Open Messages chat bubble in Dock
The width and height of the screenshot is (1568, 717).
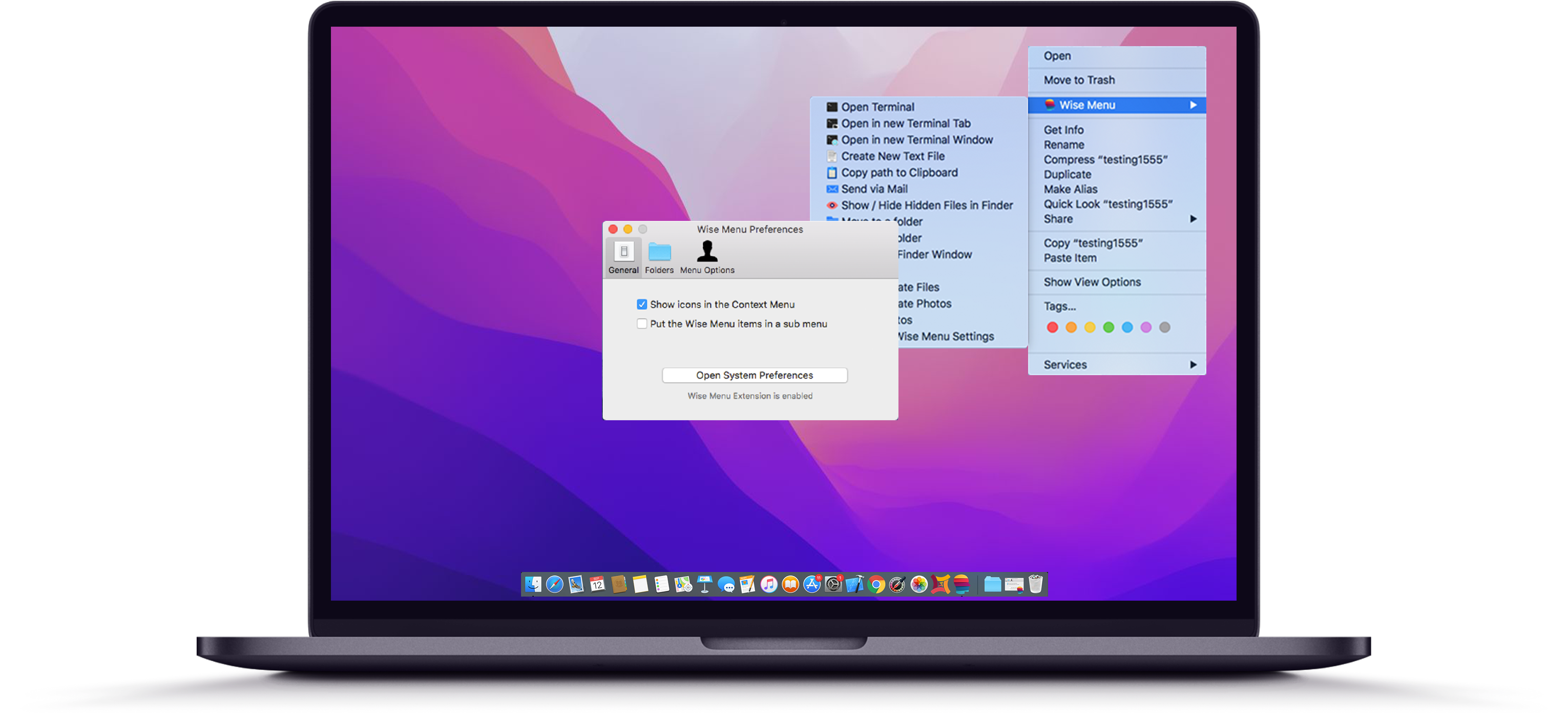726,585
